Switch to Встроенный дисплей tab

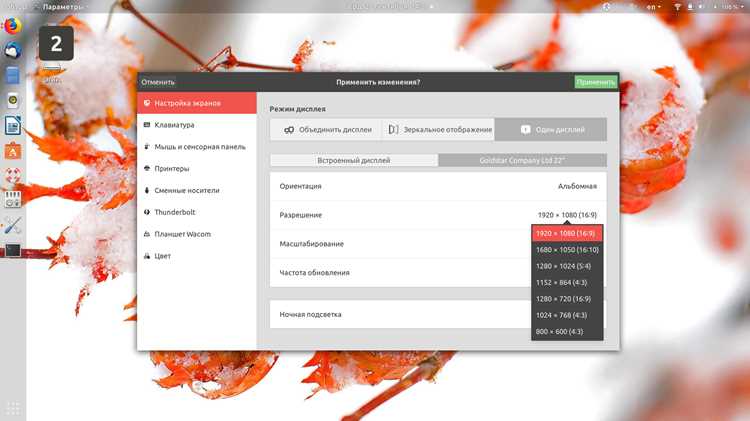354,160
